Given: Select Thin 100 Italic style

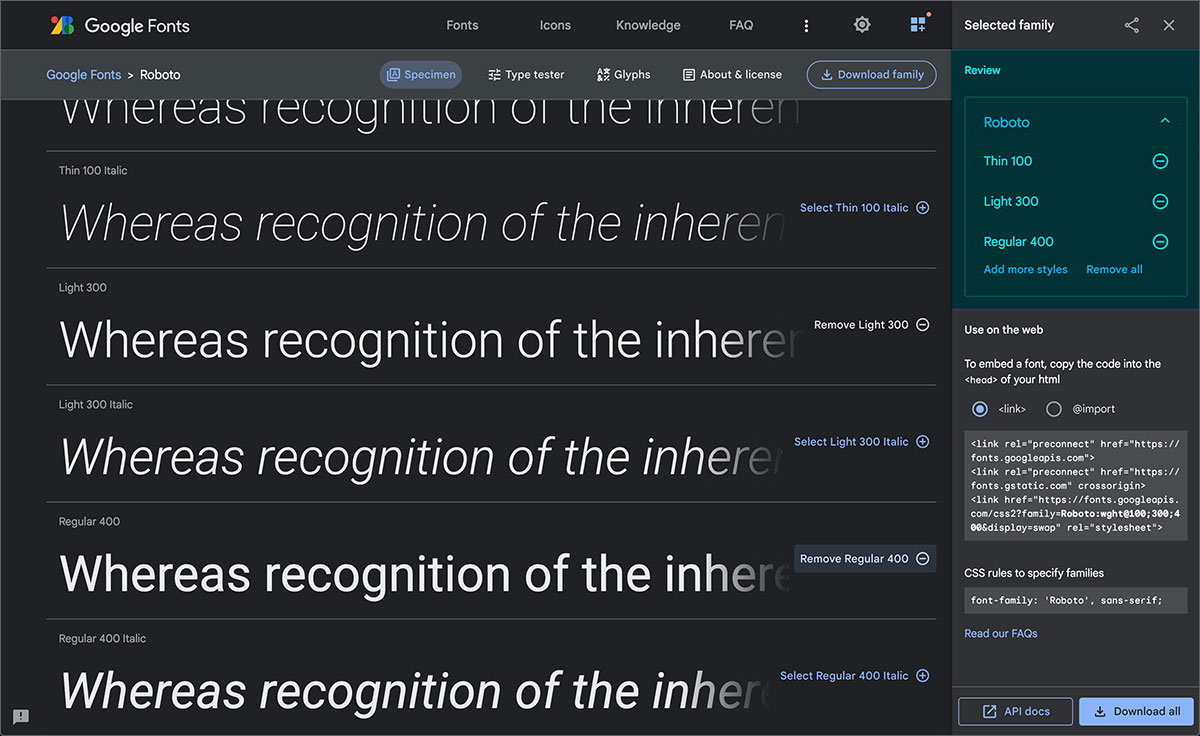Looking at the screenshot, I should coord(864,208).
